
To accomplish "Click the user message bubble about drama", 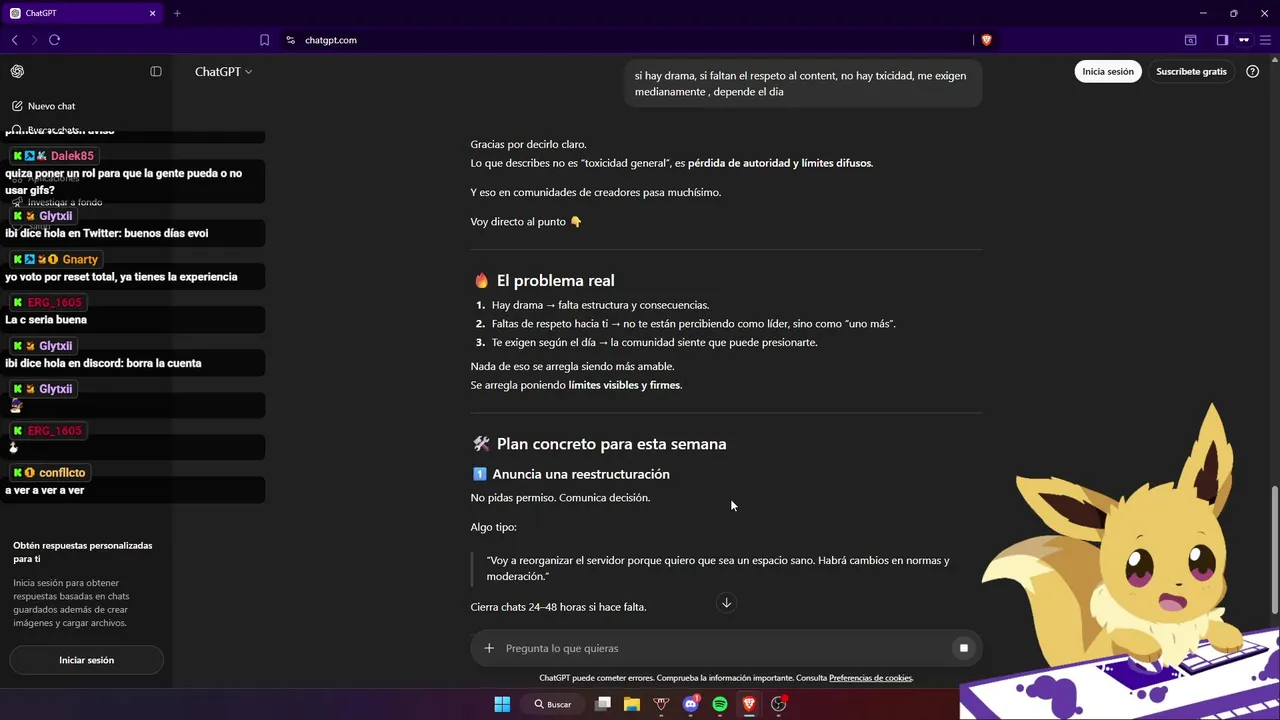I will coord(801,83).
